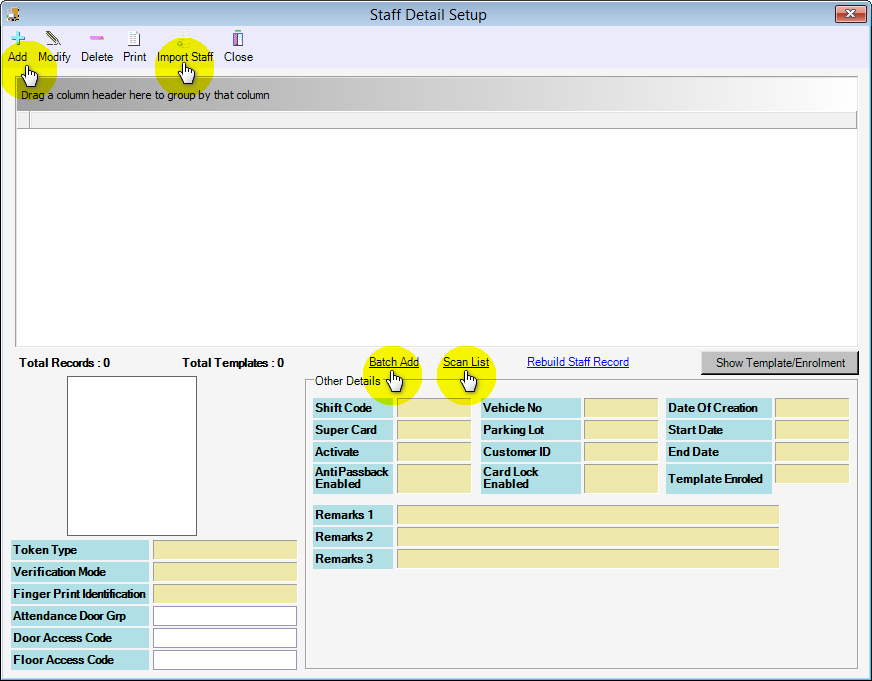
Task: Click the Remarks 1 text field
Action: point(587,515)
